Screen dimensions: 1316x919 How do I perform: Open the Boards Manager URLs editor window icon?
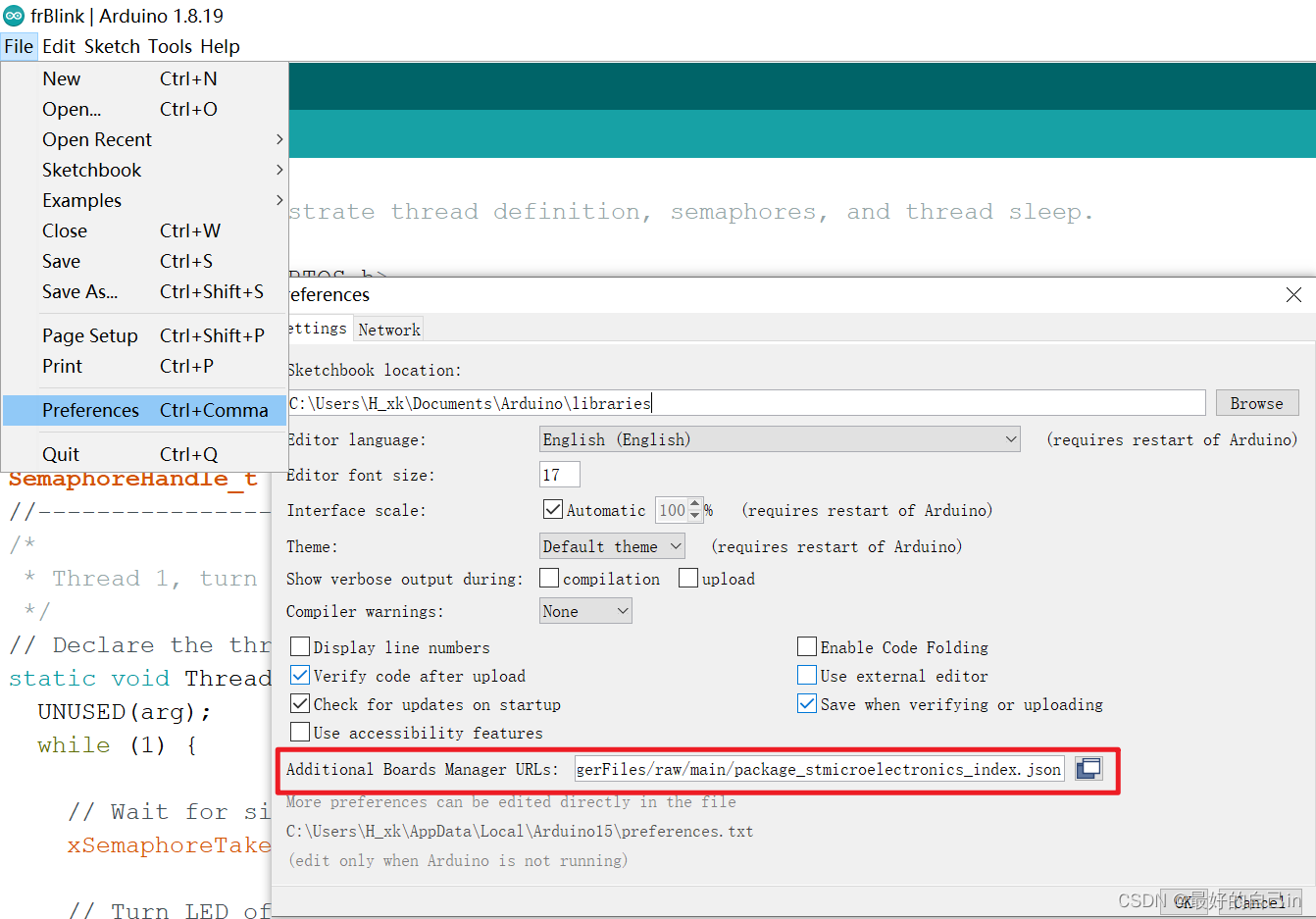(x=1088, y=769)
